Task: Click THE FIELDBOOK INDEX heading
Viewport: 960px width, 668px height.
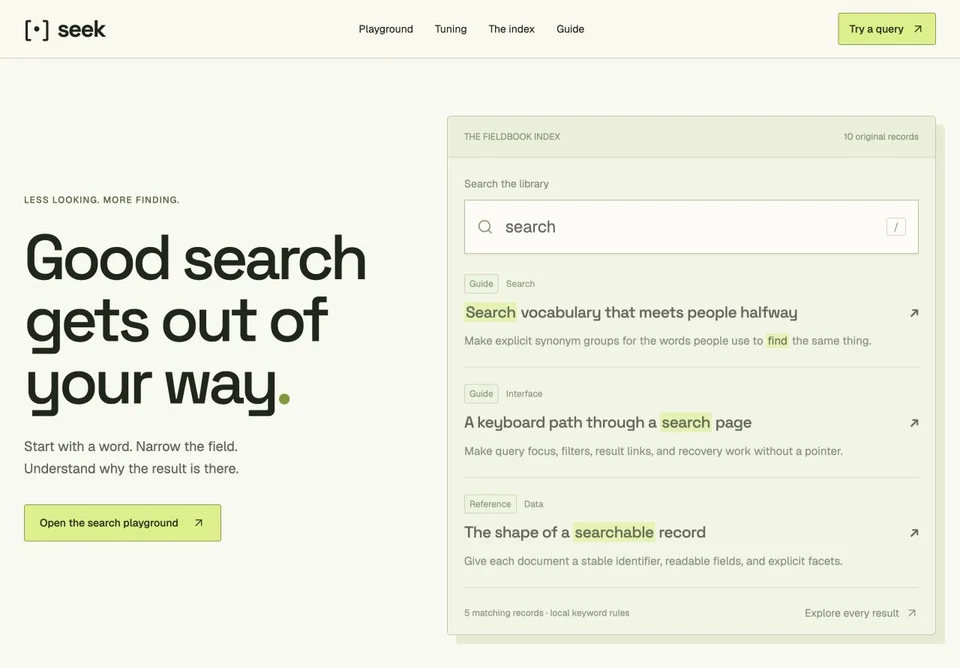Action: 512,137
